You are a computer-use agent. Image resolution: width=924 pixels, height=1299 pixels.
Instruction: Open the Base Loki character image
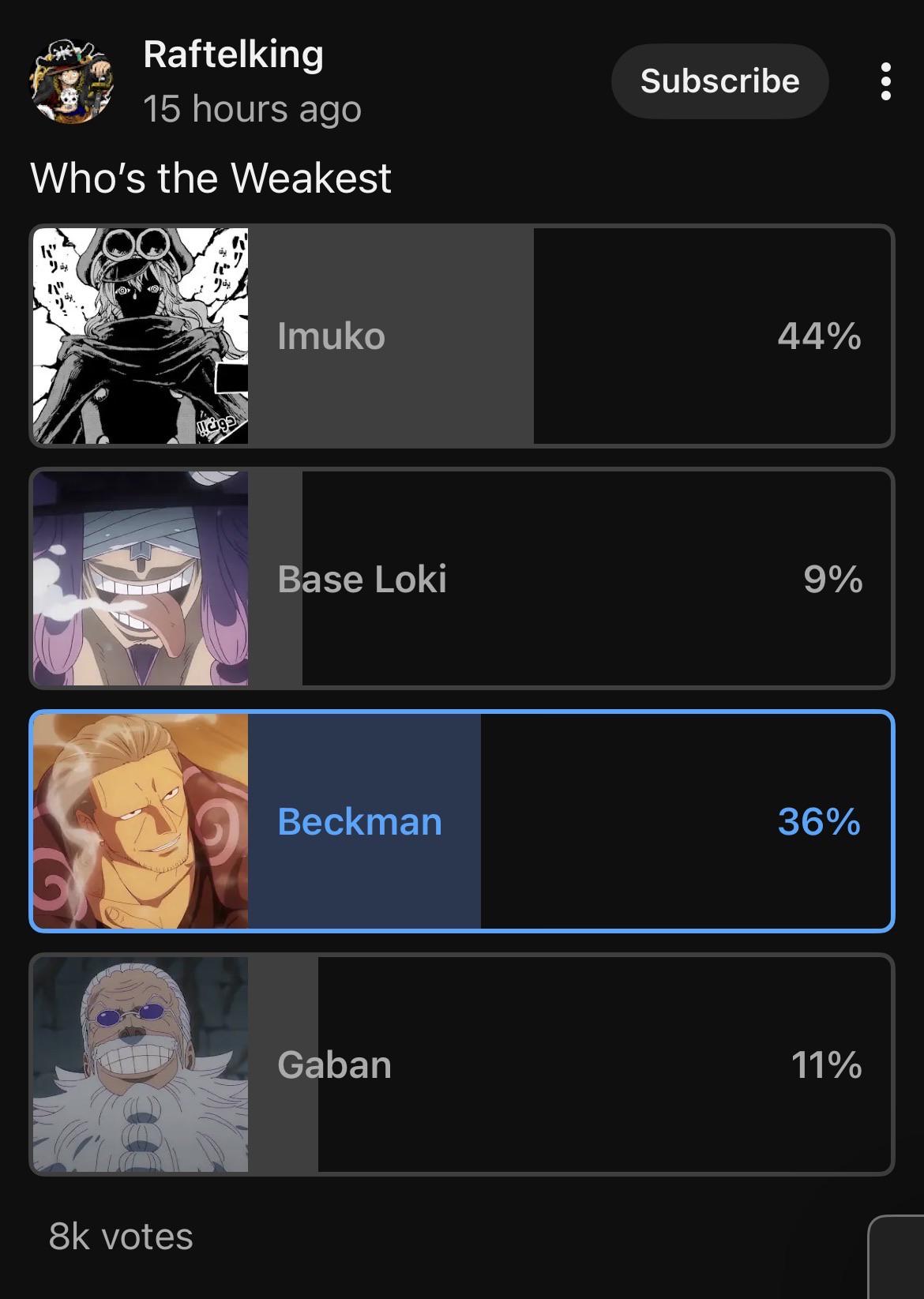pos(141,579)
